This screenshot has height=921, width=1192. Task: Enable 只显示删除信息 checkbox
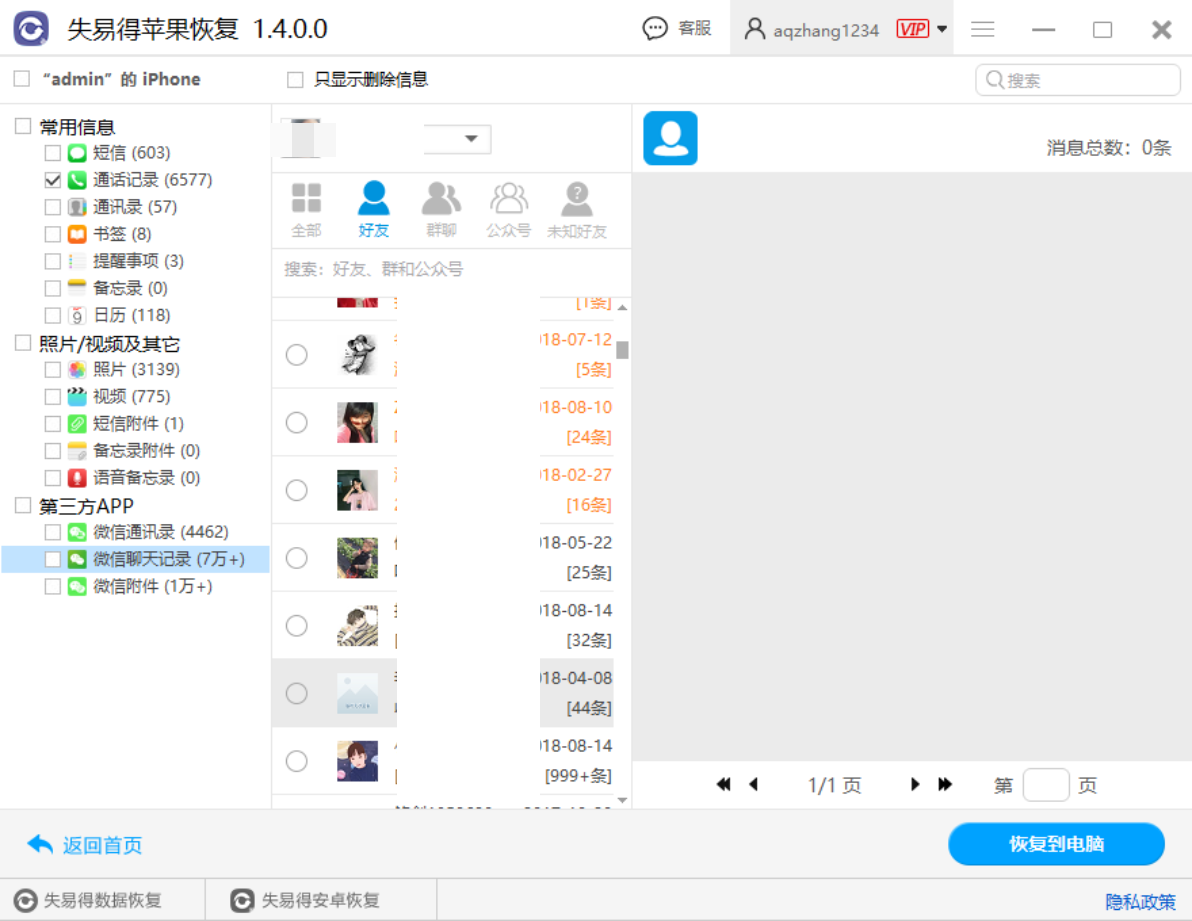[x=295, y=79]
